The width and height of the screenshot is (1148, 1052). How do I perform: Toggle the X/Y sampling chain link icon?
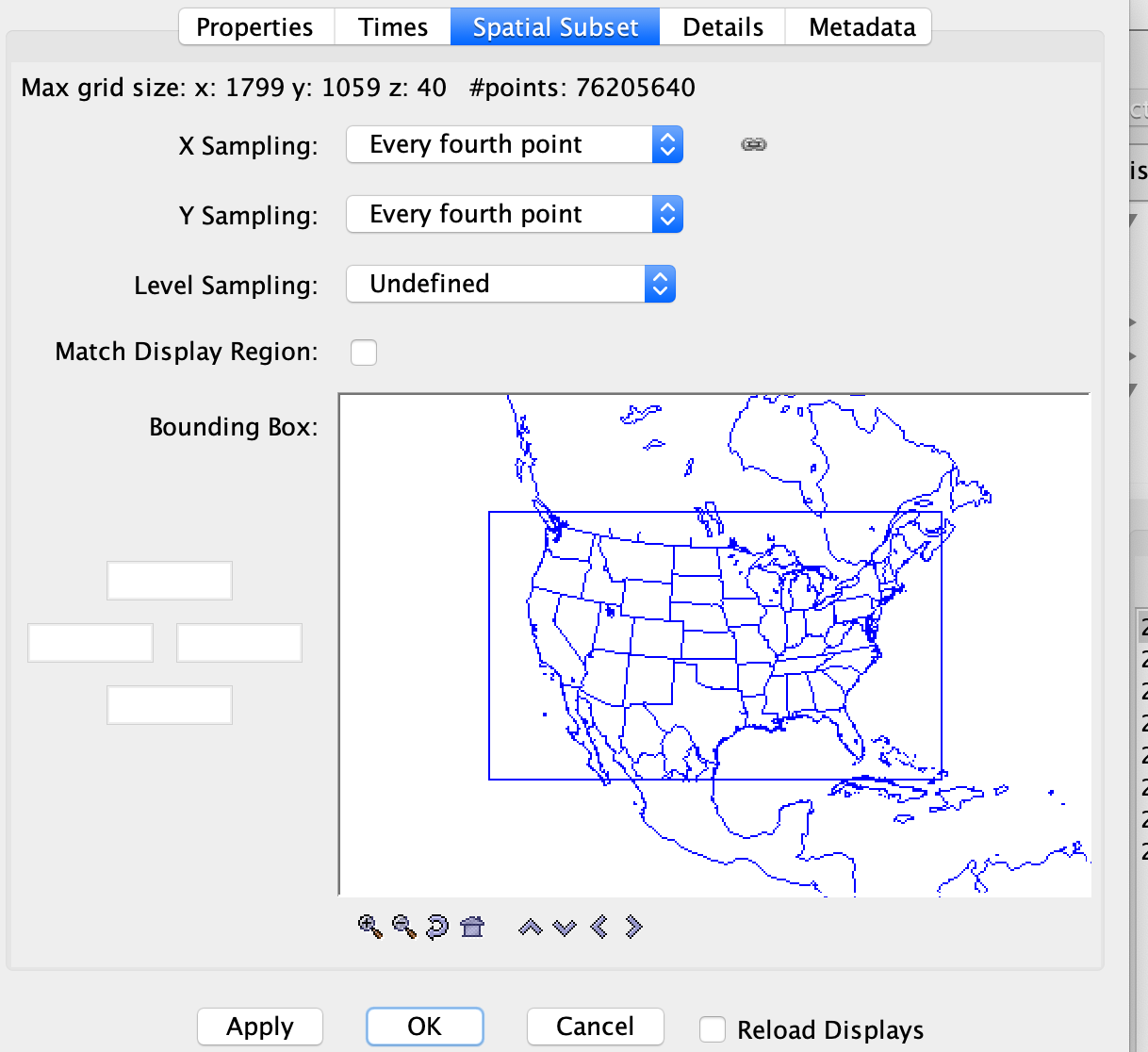point(754,144)
